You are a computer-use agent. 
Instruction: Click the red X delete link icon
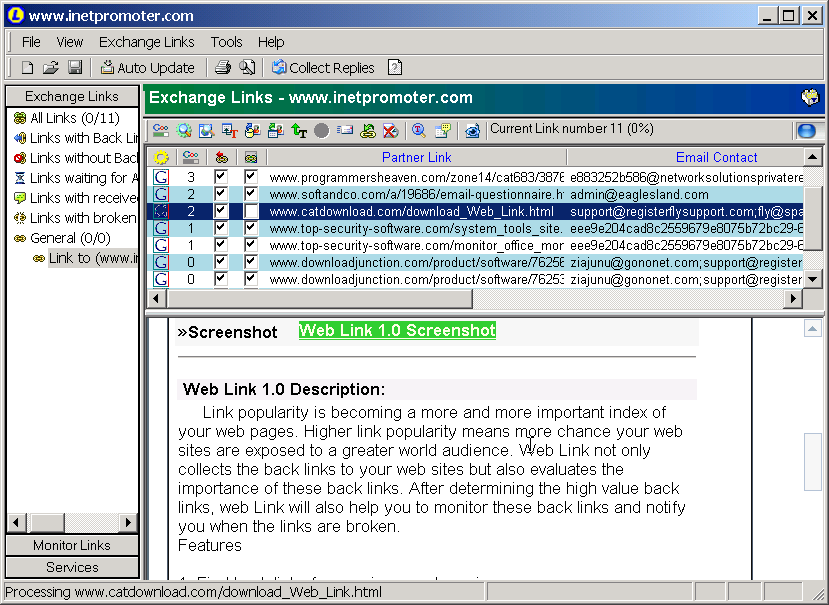(x=390, y=130)
